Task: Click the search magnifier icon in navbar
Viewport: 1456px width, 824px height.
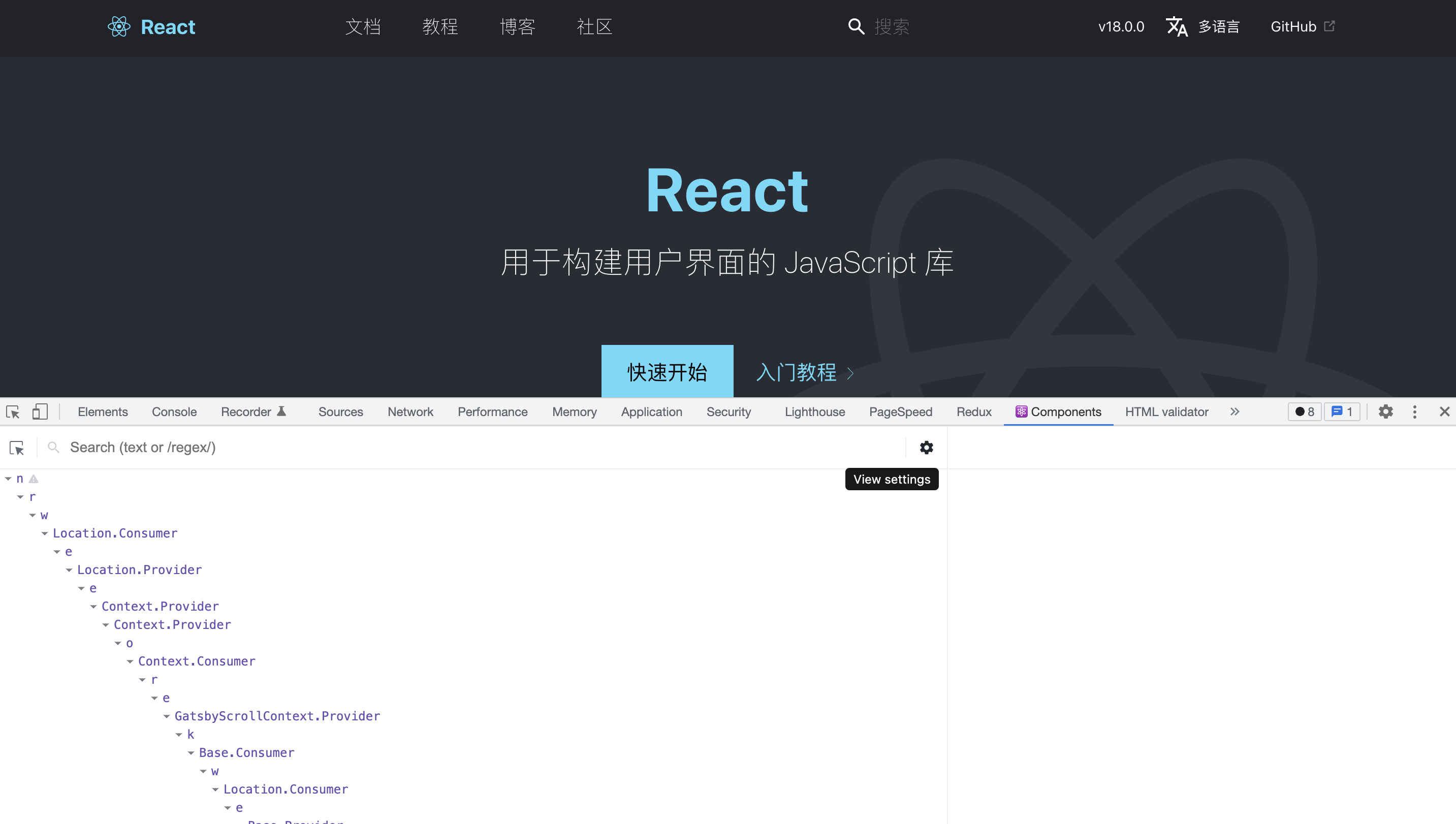Action: coord(856,26)
